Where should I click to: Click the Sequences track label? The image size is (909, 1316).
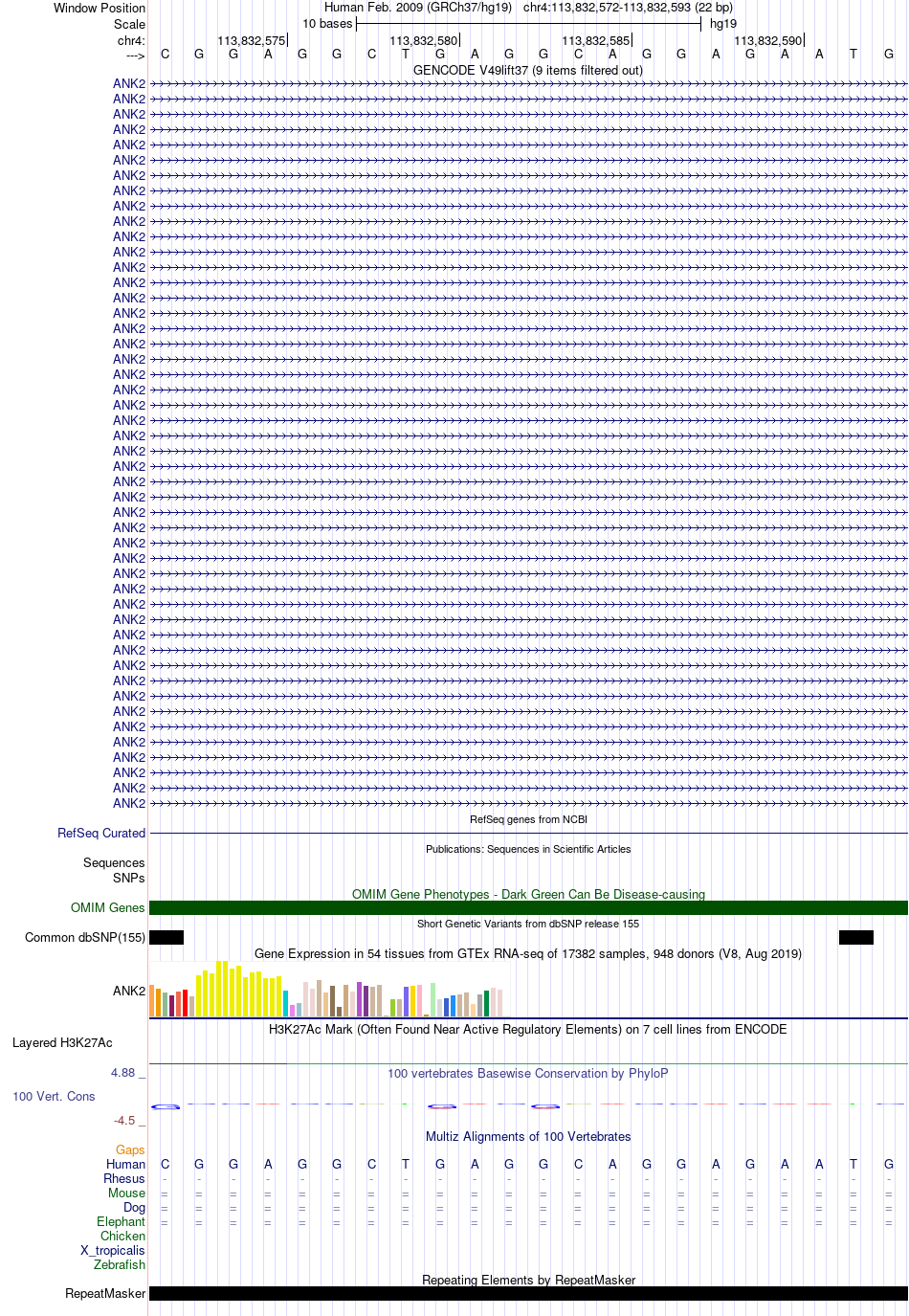114,862
